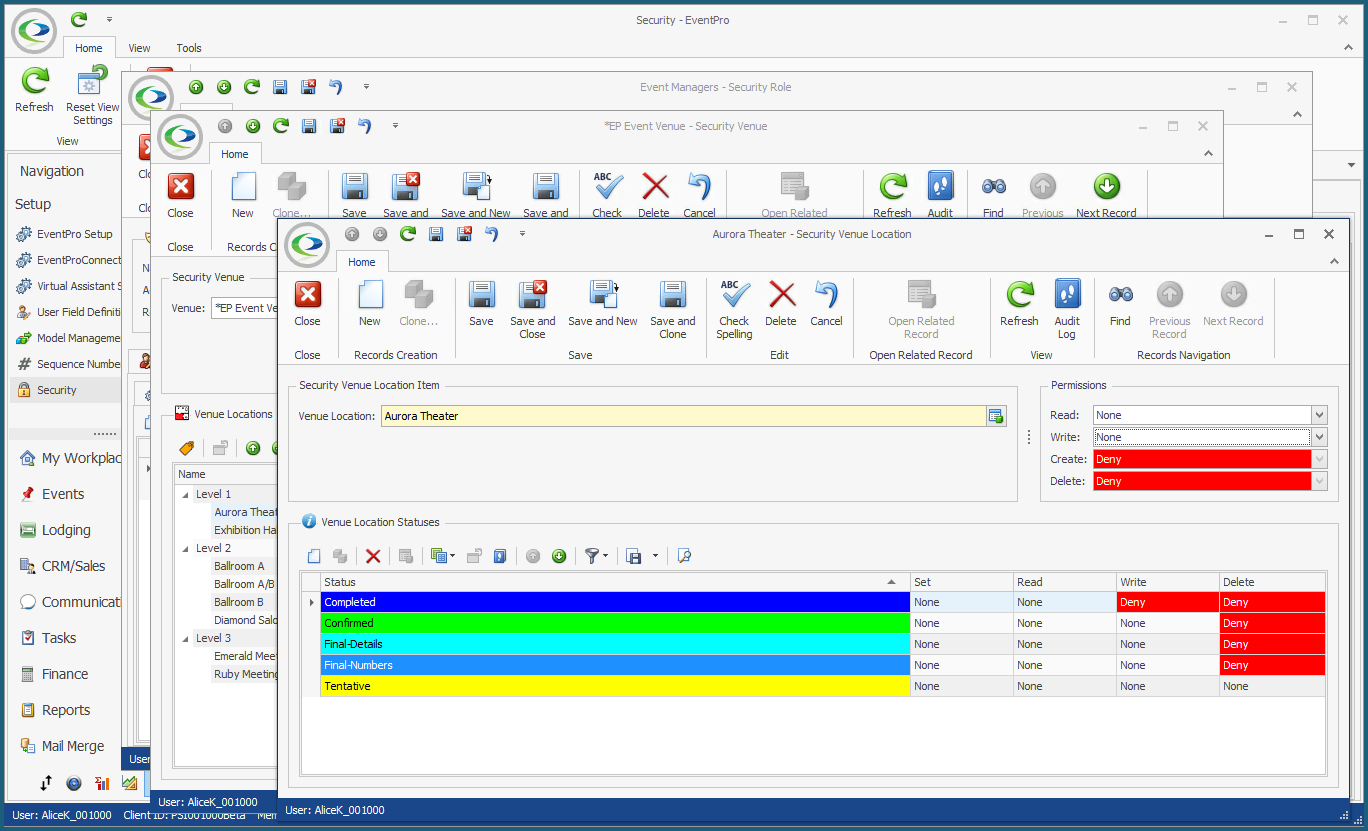Click Find binoculars in Aurora Theater ribbon
1368x831 pixels.
[x=1120, y=304]
